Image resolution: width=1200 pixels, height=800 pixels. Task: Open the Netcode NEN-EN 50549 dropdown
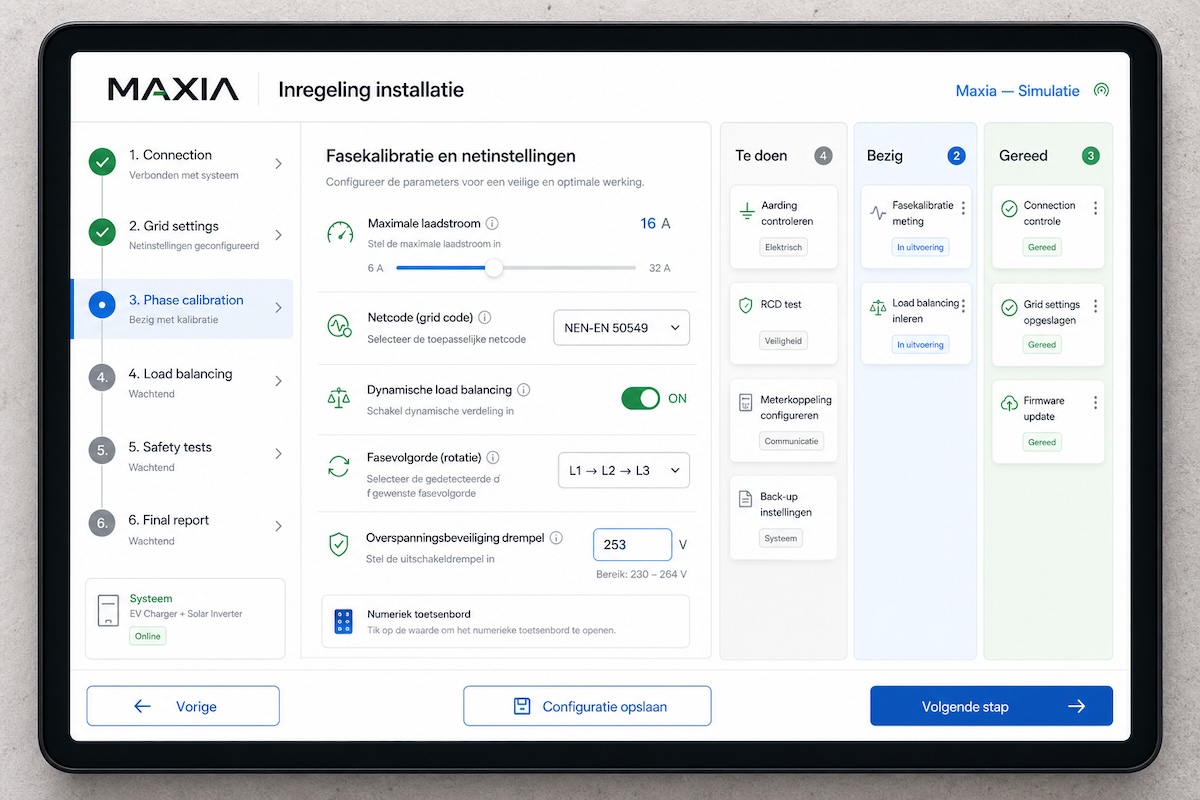coord(621,327)
